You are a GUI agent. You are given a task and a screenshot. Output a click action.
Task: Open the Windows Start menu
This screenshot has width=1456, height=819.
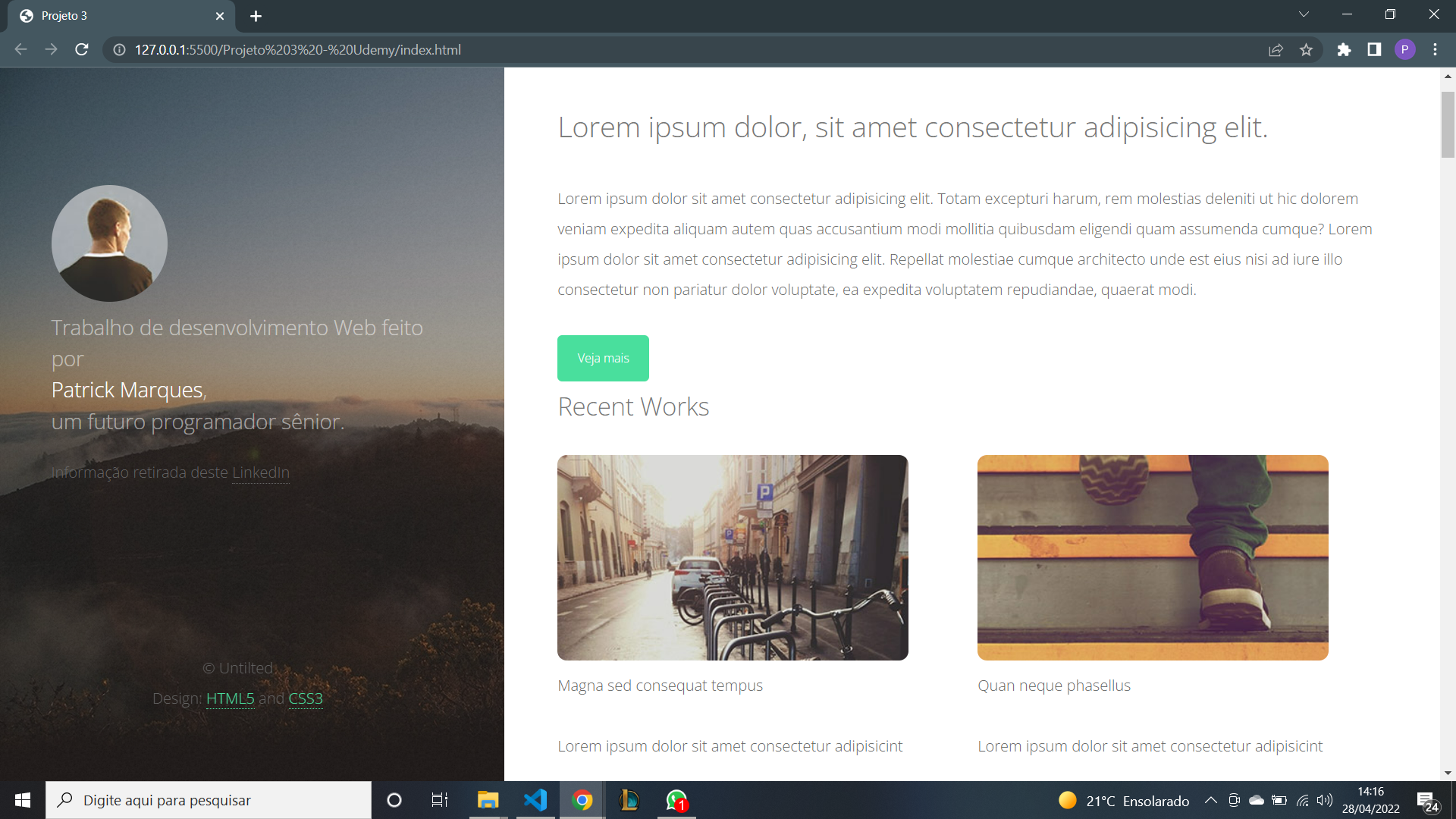click(x=23, y=800)
